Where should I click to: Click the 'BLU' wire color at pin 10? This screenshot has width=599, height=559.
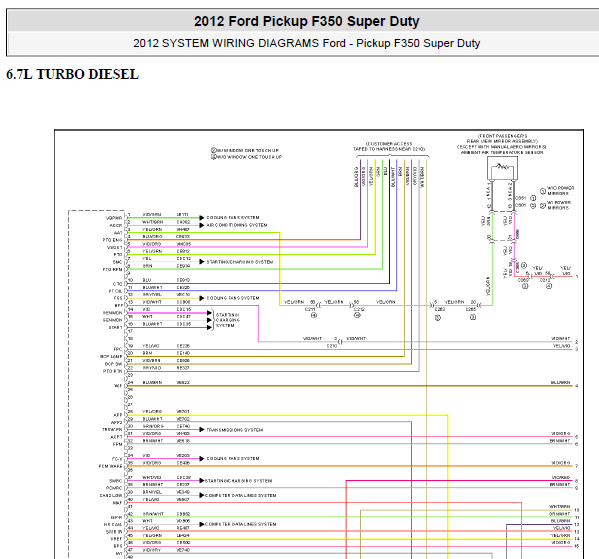(147, 280)
